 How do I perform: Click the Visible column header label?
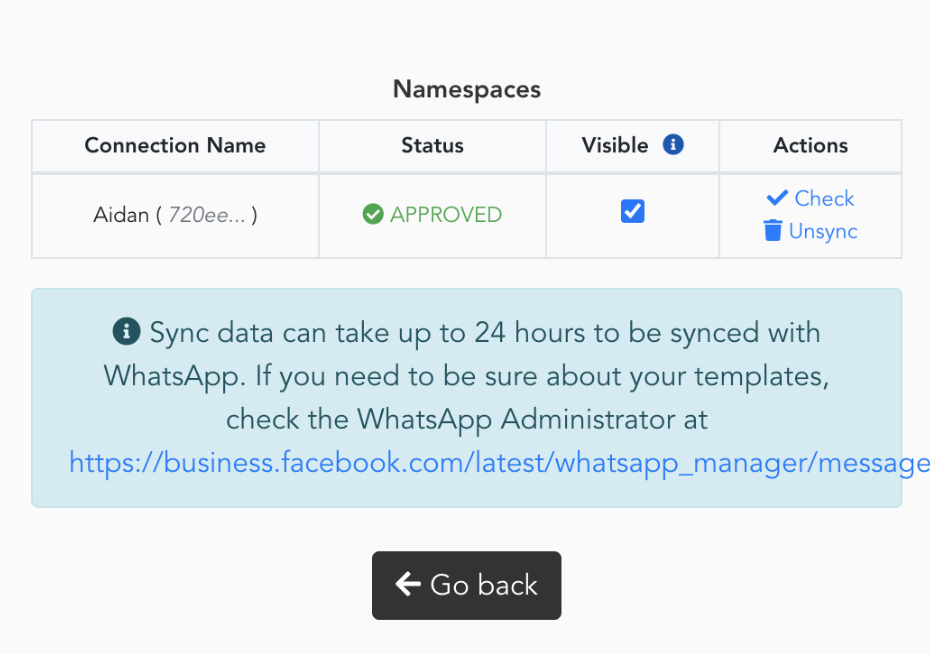[614, 145]
